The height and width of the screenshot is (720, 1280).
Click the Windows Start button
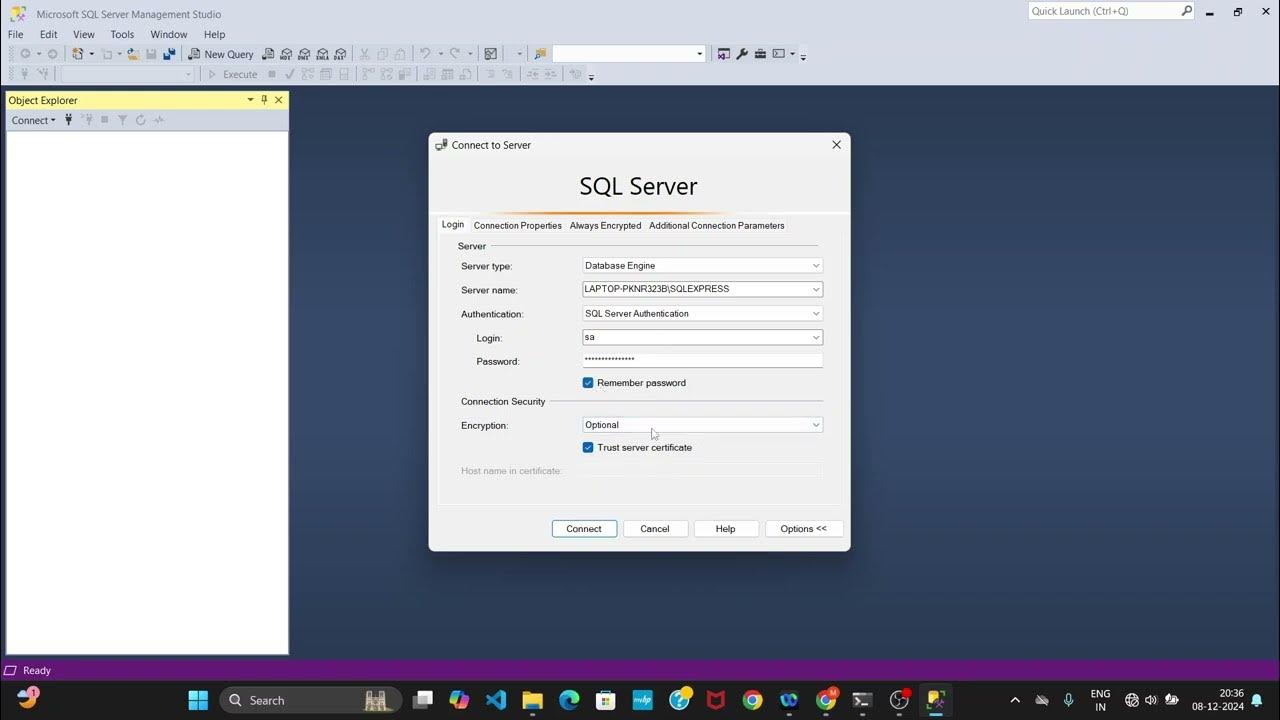198,700
